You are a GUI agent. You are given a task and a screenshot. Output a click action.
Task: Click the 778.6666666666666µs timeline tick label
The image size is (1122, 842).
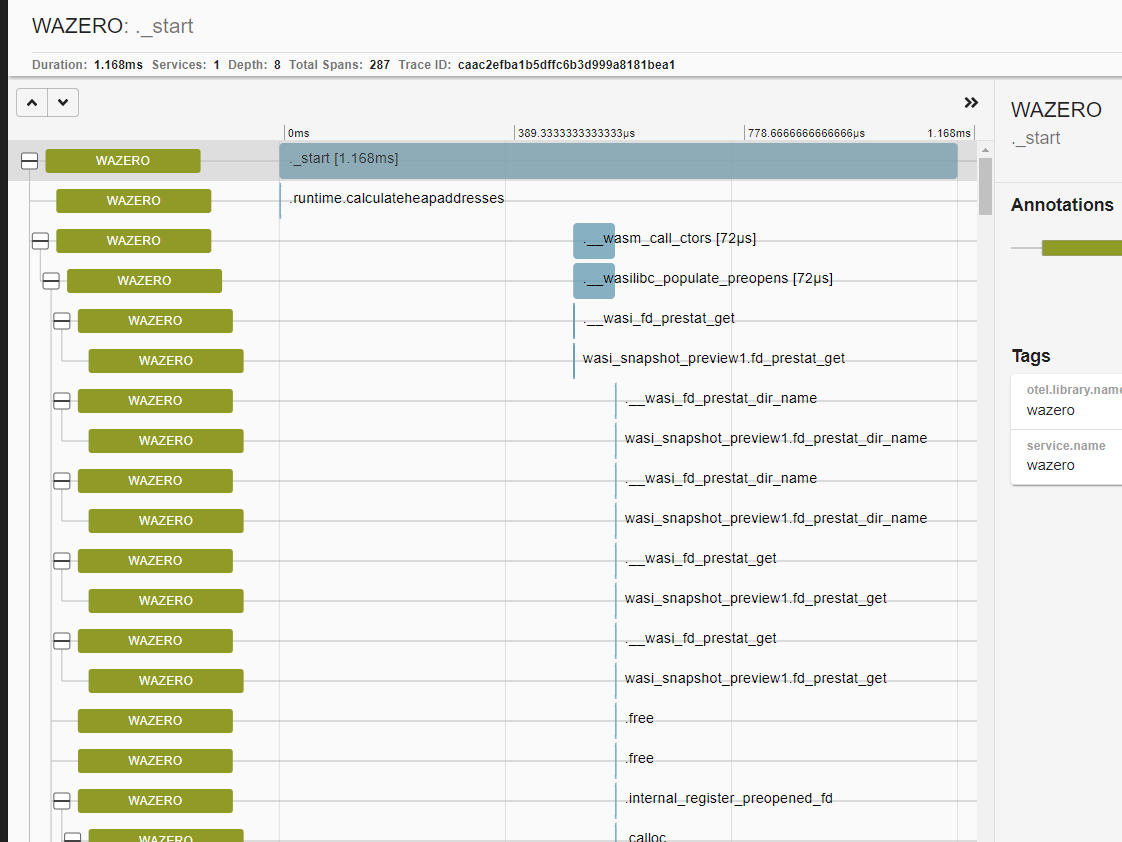[x=806, y=133]
